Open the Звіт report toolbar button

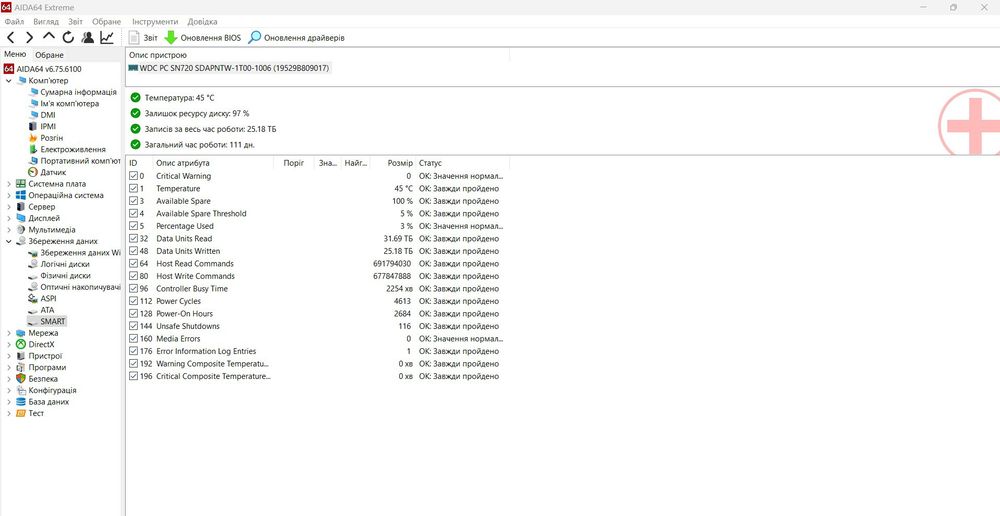pyautogui.click(x=143, y=38)
